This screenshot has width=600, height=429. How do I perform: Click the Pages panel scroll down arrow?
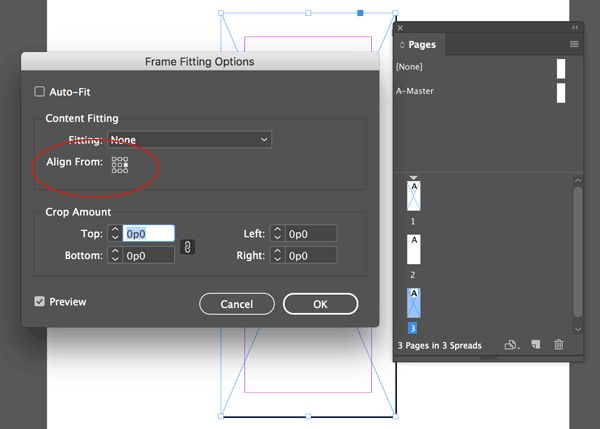(578, 329)
